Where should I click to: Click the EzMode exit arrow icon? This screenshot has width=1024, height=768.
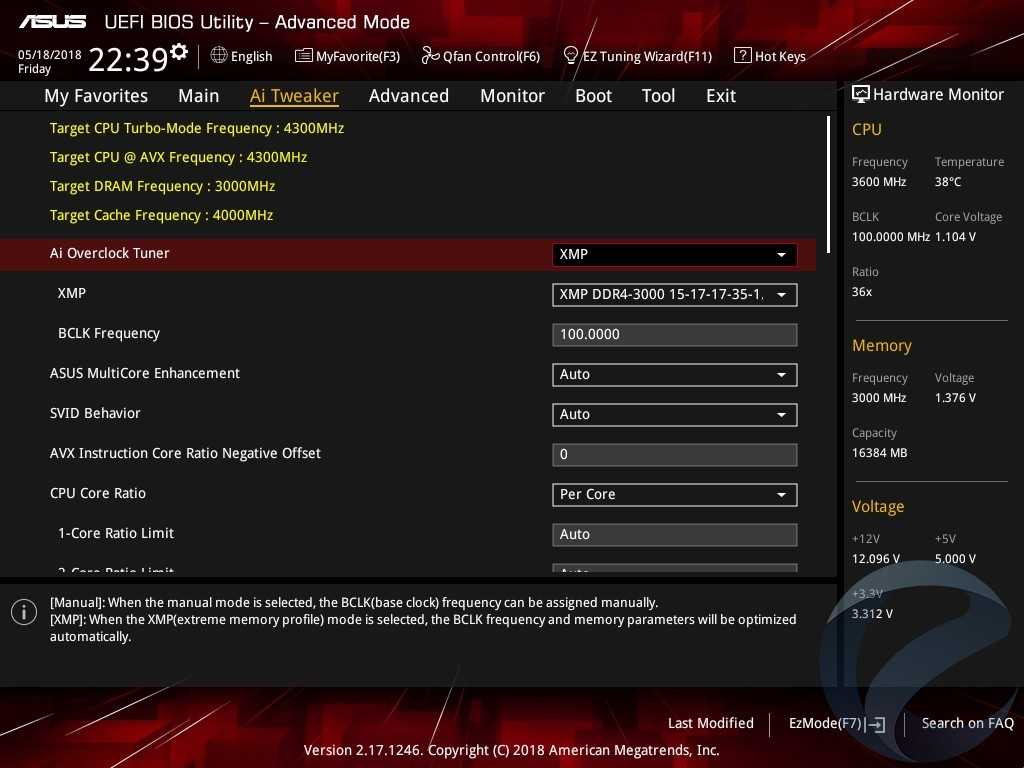click(x=877, y=724)
